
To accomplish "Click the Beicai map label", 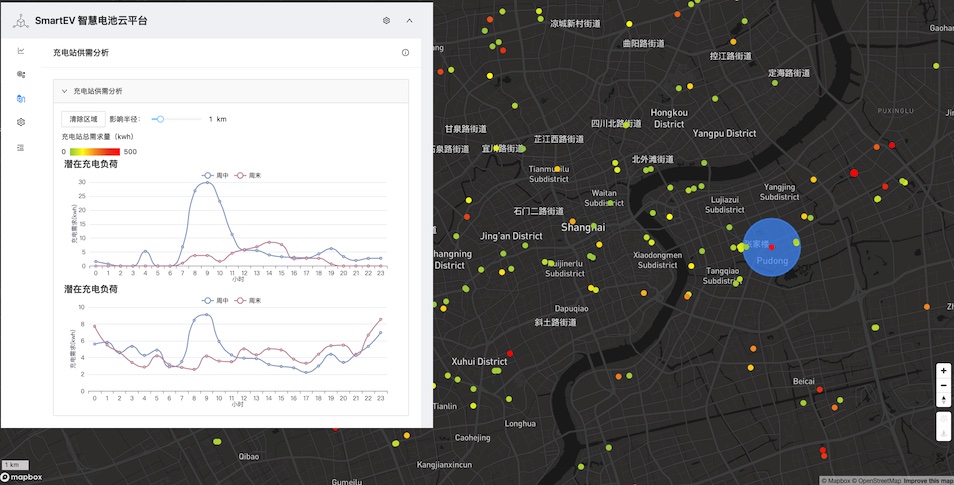I will pos(804,382).
